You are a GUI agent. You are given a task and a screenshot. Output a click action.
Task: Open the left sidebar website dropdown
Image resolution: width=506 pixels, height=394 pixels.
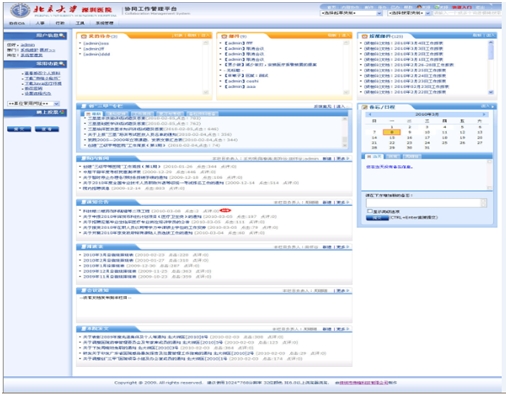pos(33,104)
